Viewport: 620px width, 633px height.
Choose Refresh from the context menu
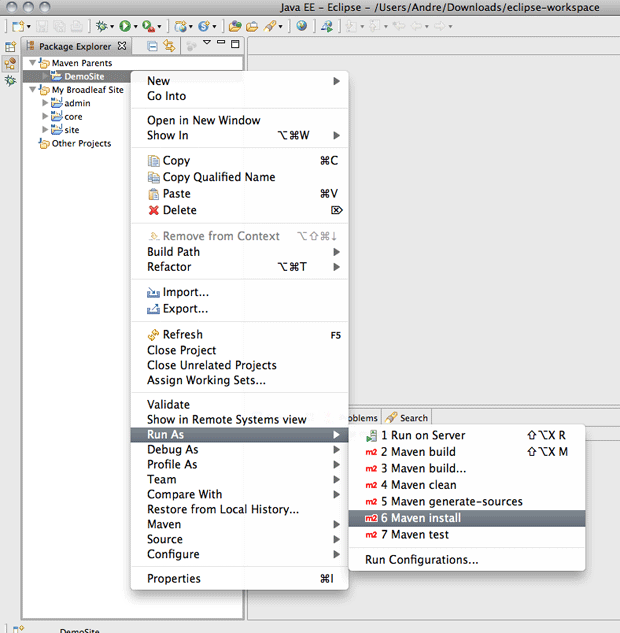coord(240,335)
